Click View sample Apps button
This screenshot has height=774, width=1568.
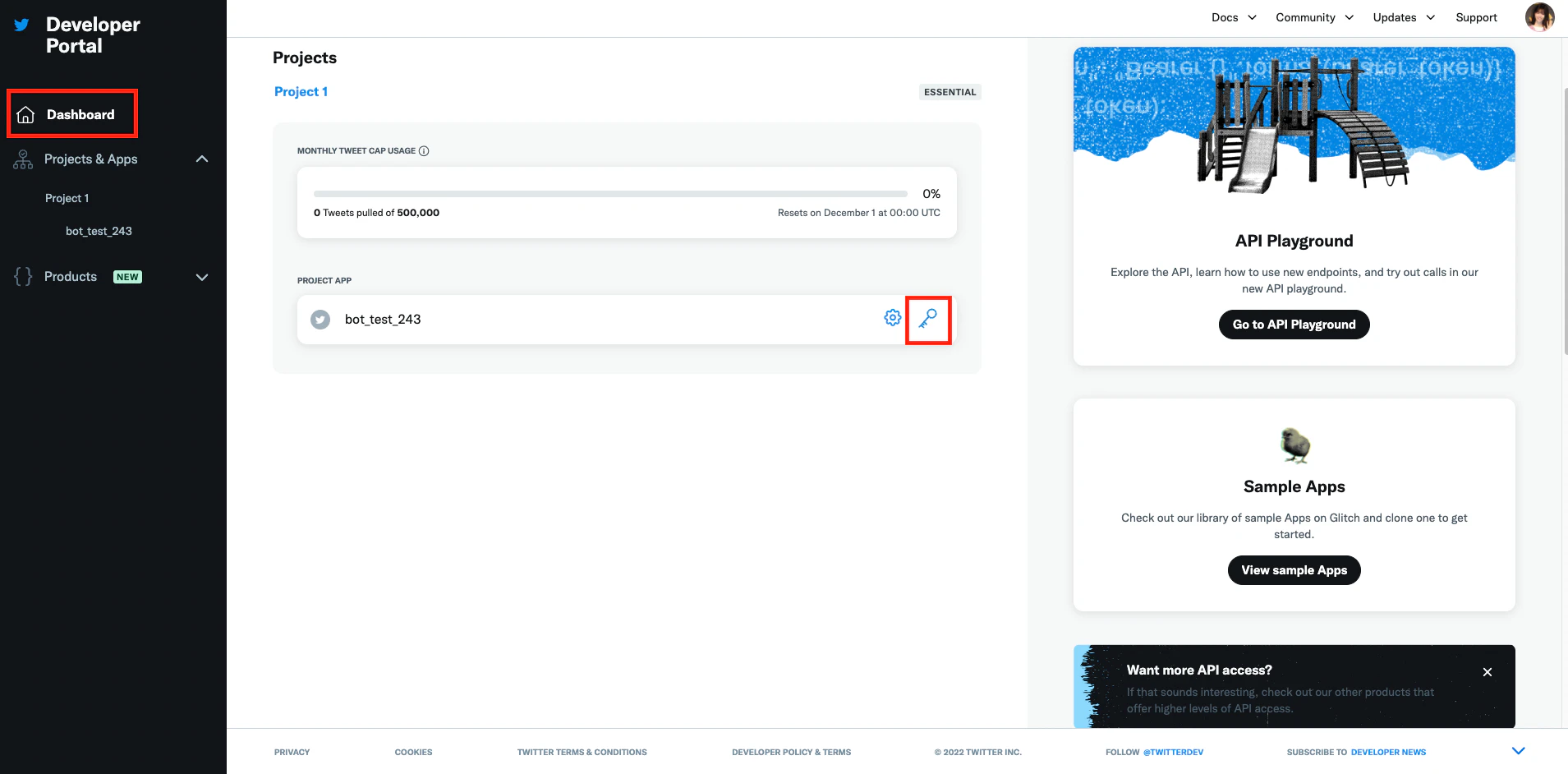pyautogui.click(x=1294, y=570)
